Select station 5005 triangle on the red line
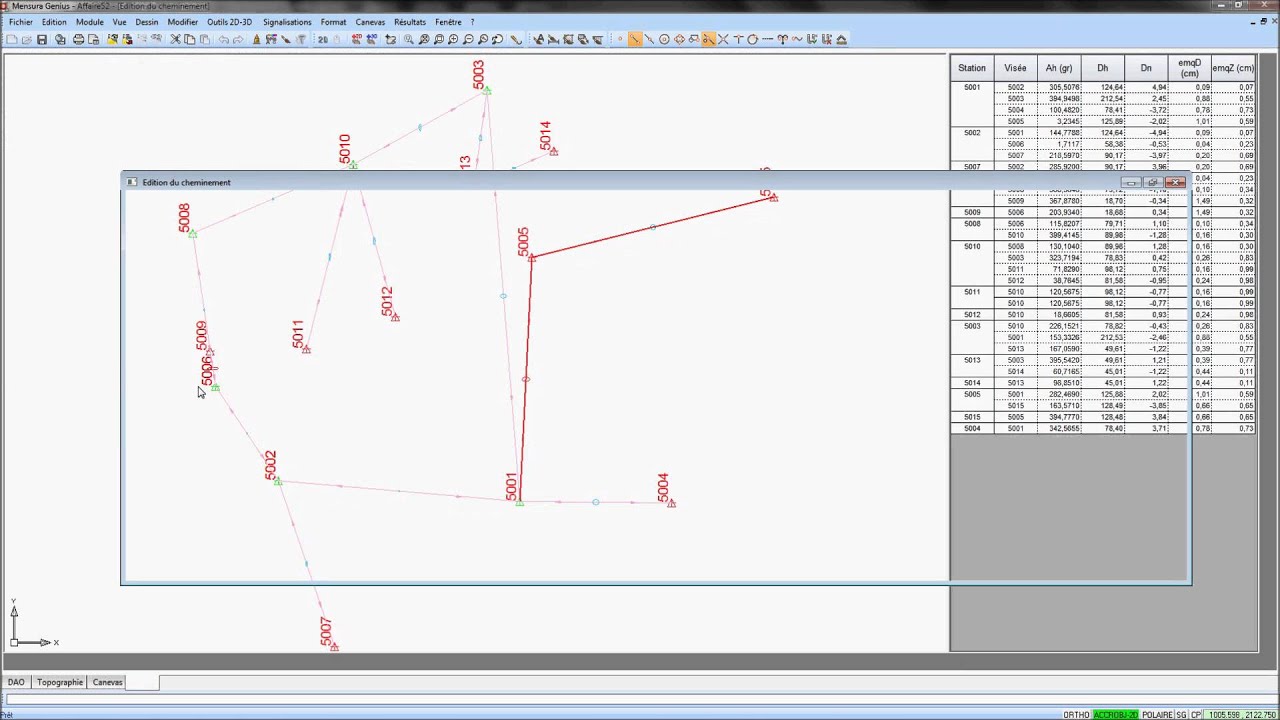Image resolution: width=1280 pixels, height=720 pixels. (531, 257)
